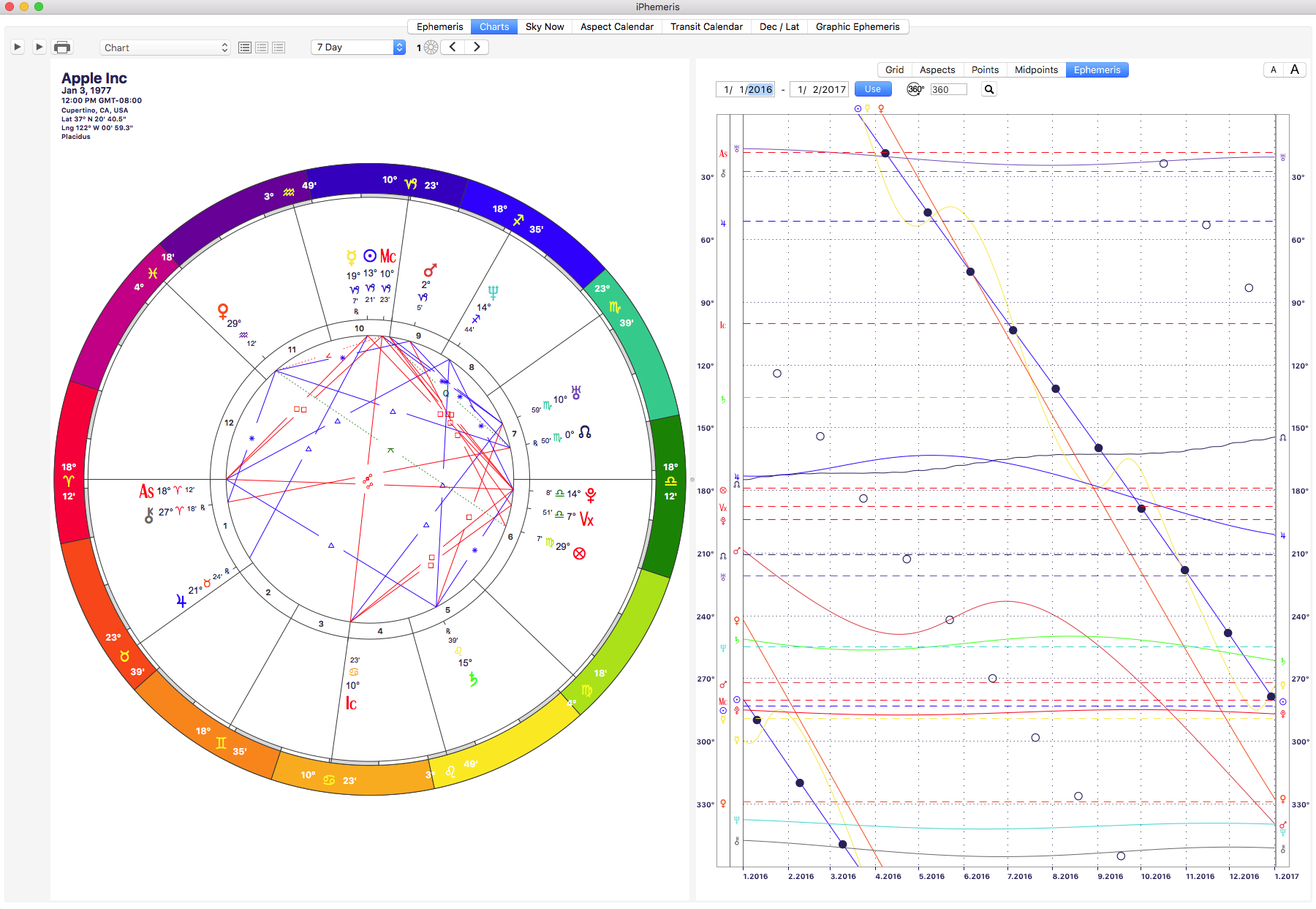This screenshot has height=909, width=1316.
Task: Click the filled moon dot nearest the 9.2016 label
Action: 1098,448
